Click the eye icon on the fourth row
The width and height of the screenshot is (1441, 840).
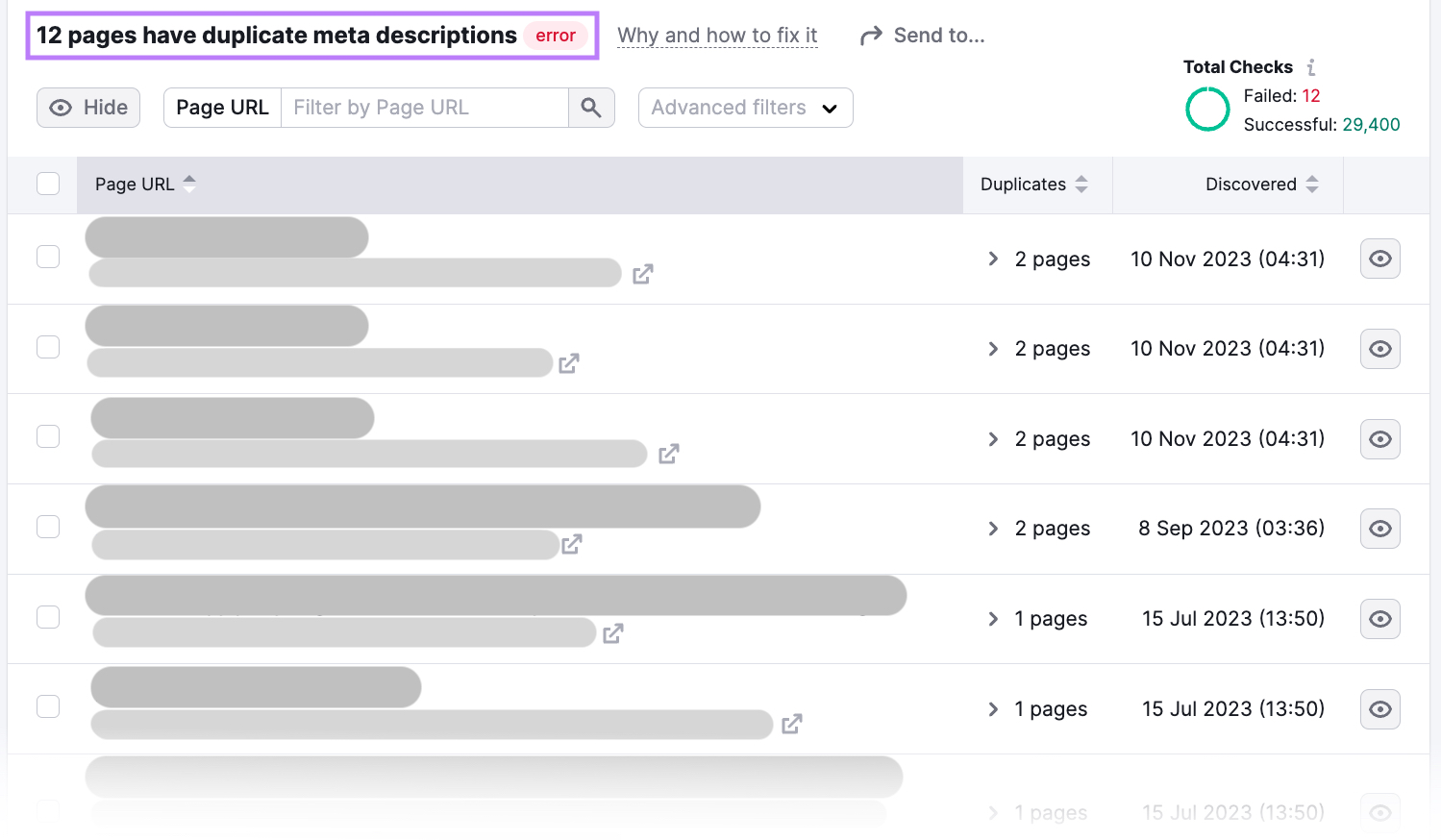[x=1379, y=529]
